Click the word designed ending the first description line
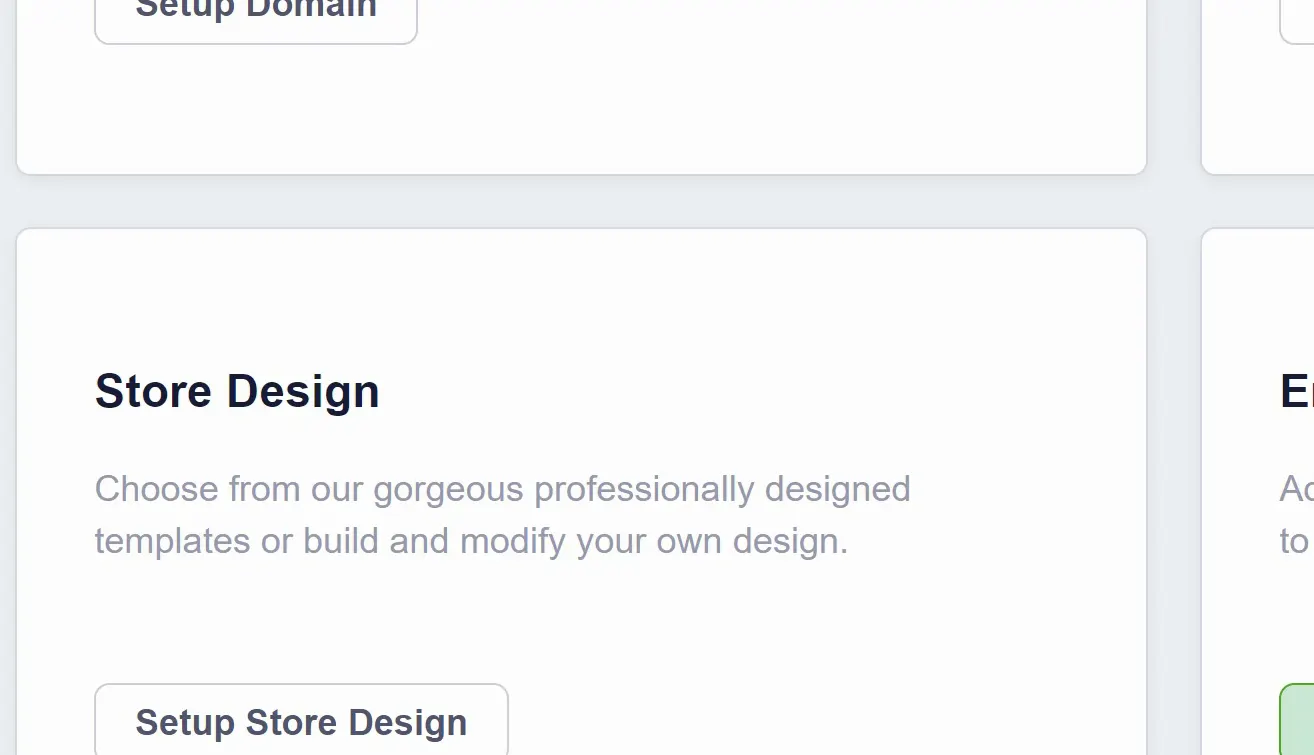The width and height of the screenshot is (1314, 755). [x=838, y=490]
